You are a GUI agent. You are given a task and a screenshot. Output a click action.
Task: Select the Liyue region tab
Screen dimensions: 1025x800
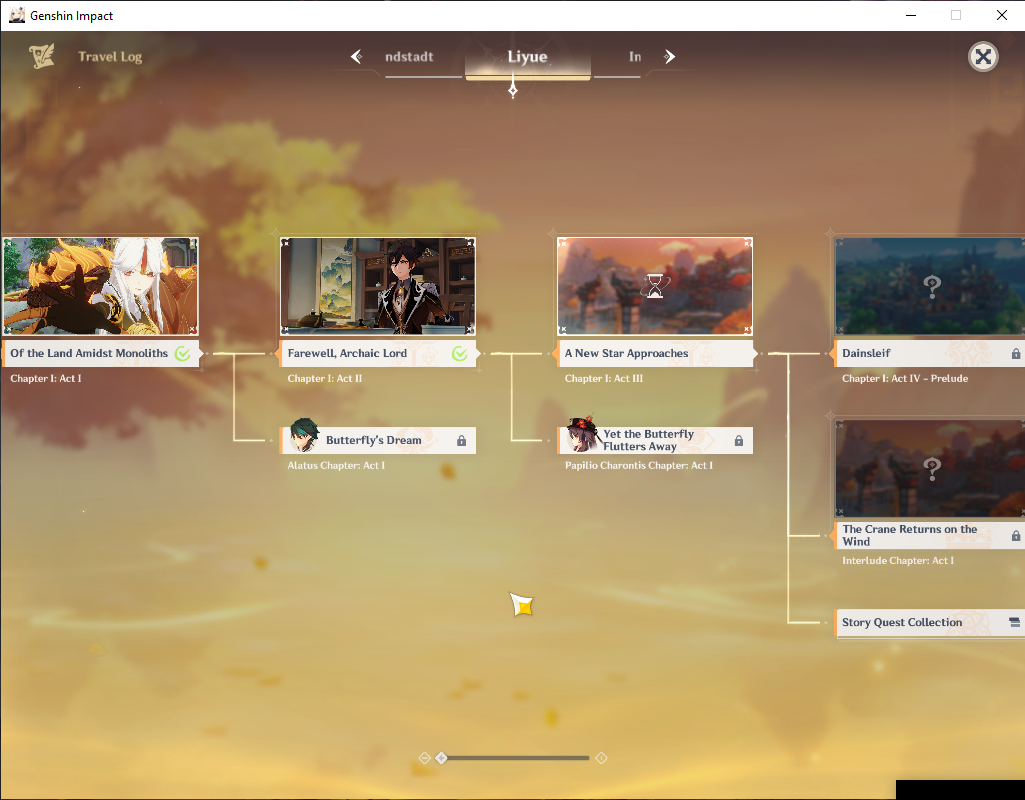tap(528, 57)
